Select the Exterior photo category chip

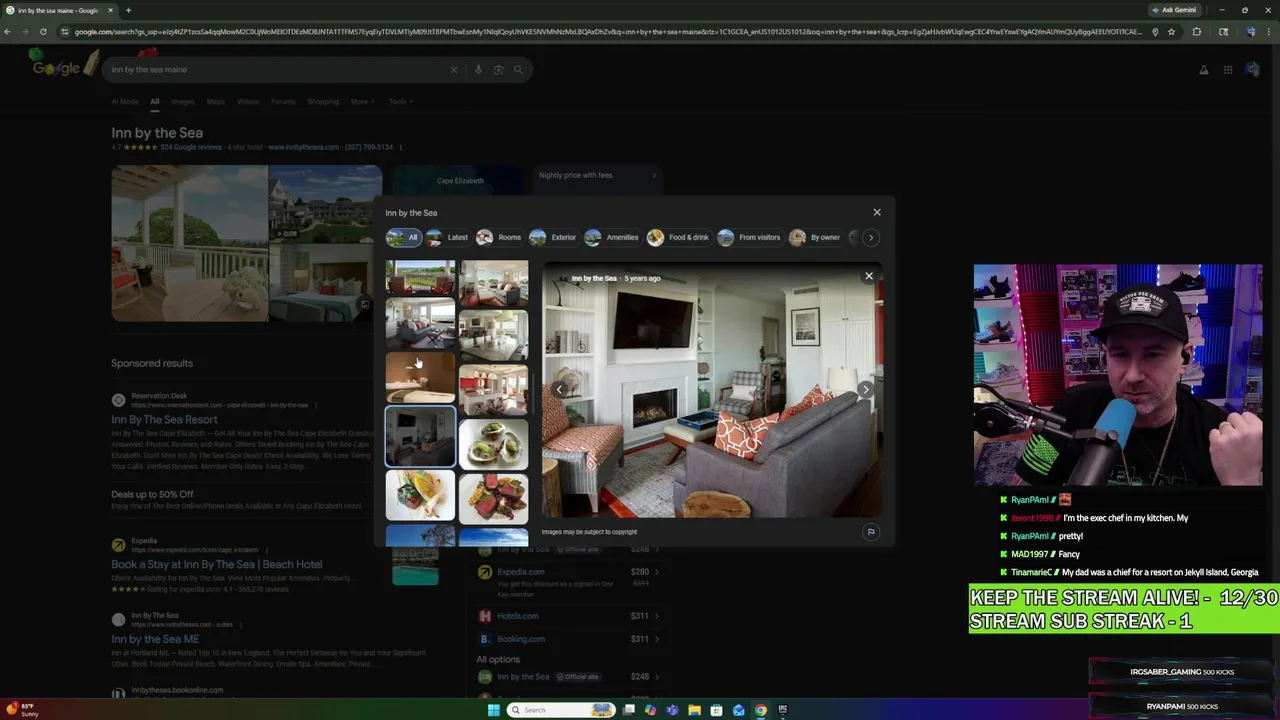[x=553, y=237]
